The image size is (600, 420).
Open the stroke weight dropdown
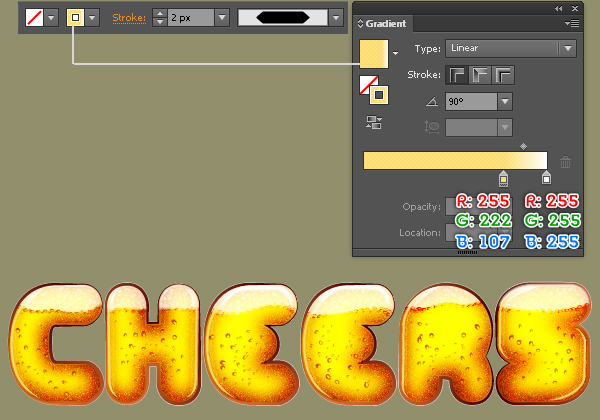point(222,18)
